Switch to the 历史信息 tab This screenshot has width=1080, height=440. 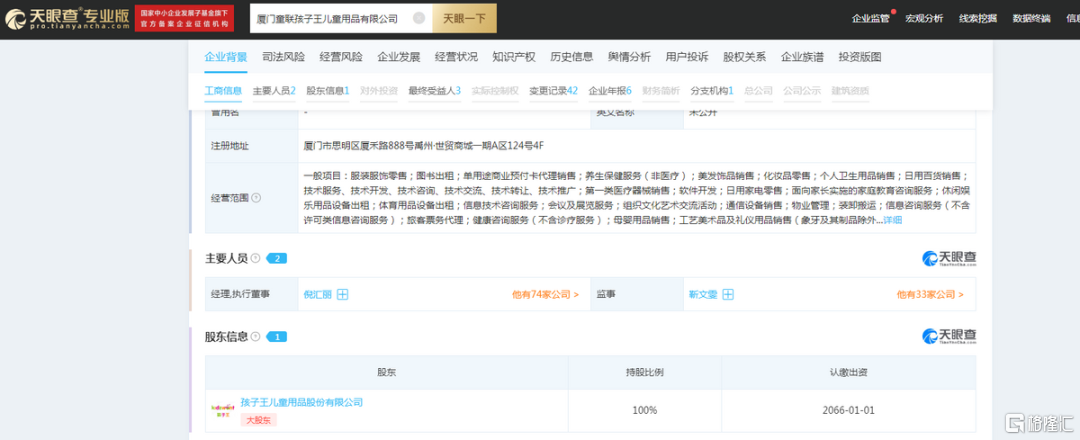[572, 57]
